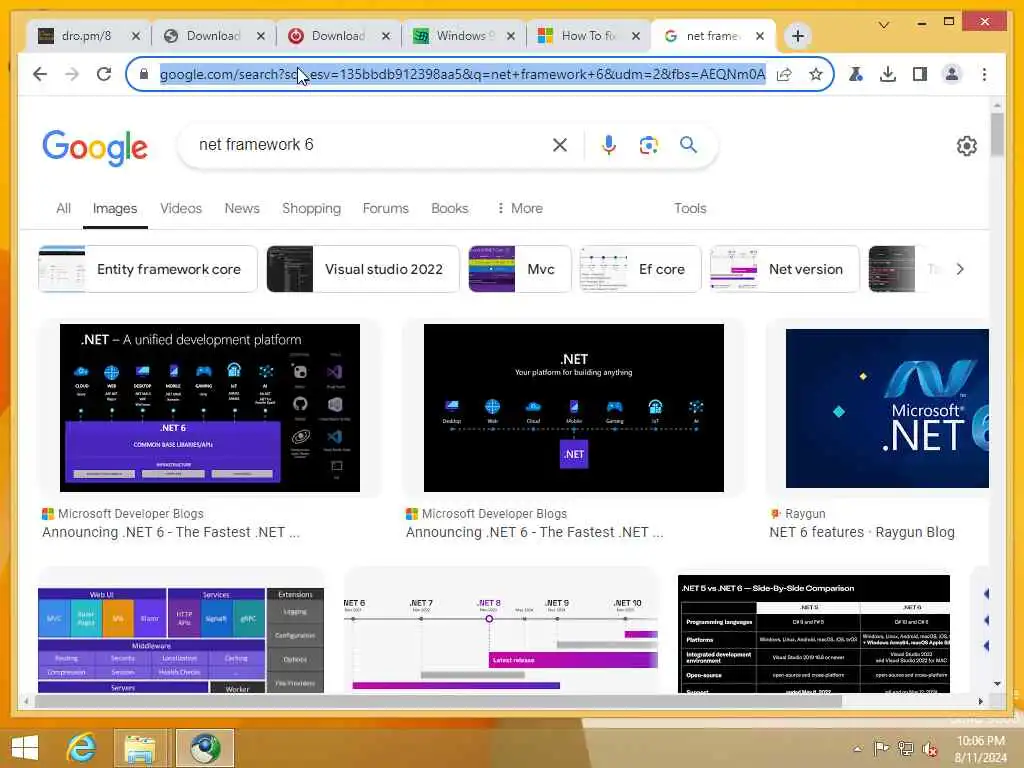
Task: Click the share page icon in address bar
Action: pyautogui.click(x=784, y=74)
